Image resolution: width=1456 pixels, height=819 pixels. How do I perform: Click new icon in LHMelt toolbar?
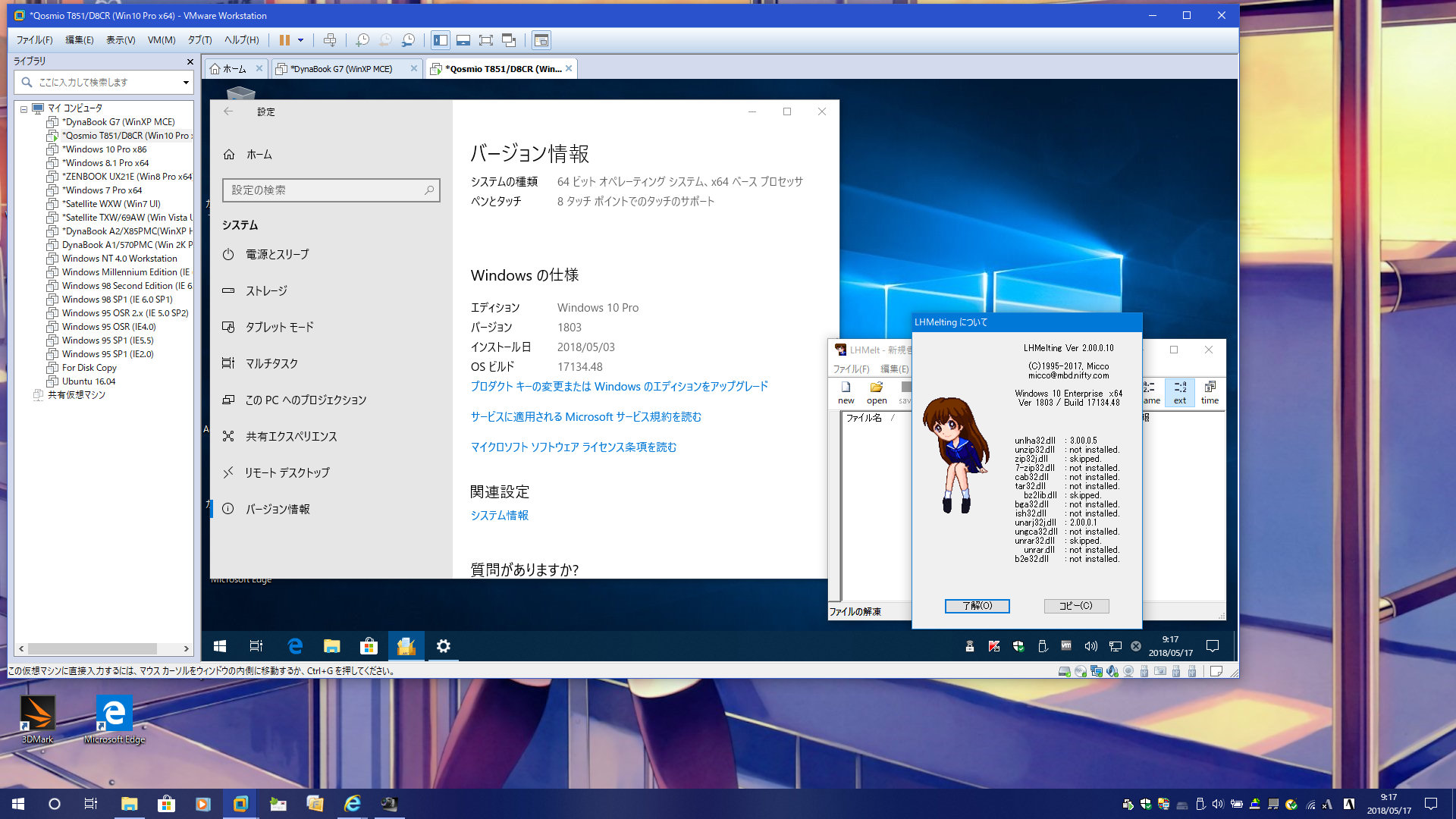click(846, 393)
